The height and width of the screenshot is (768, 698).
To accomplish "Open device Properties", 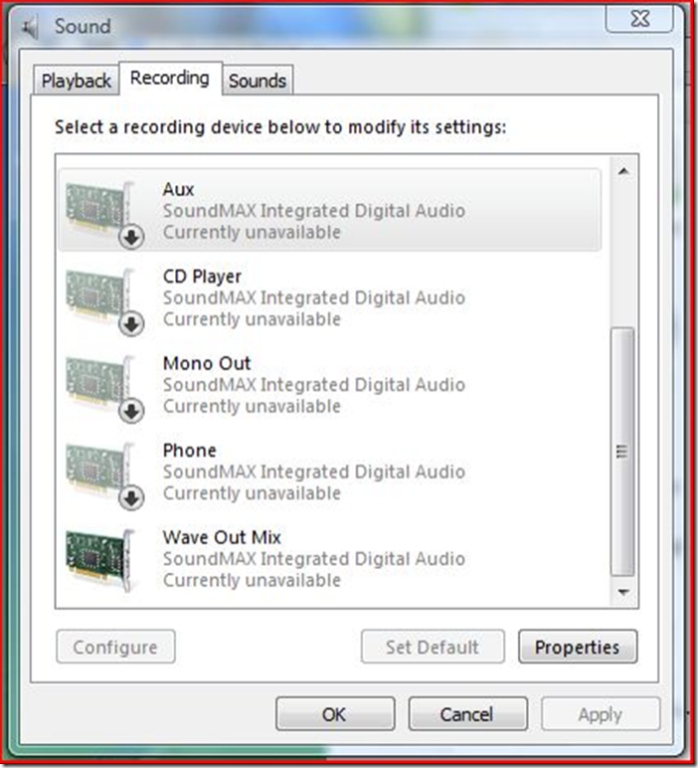I will click(578, 647).
